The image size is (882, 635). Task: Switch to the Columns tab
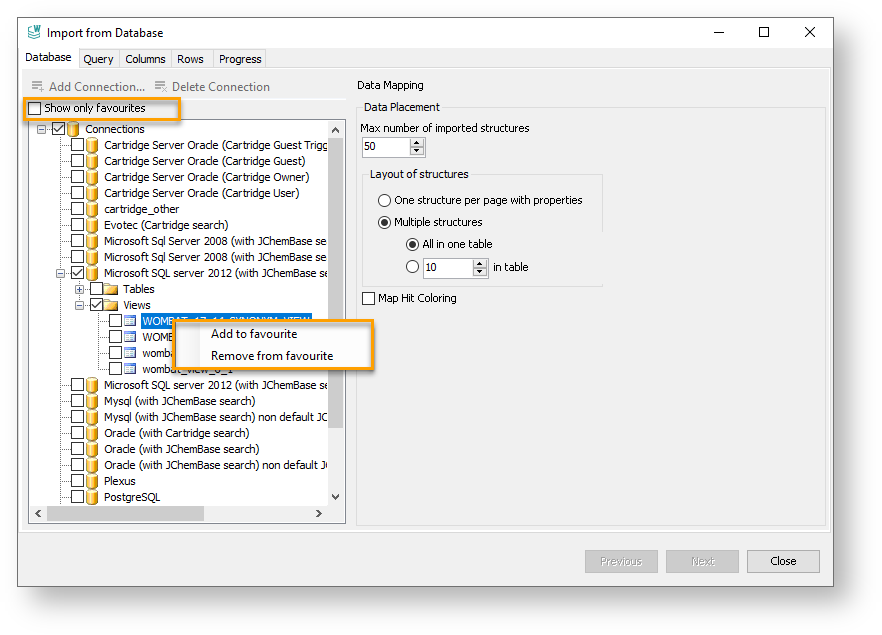tap(145, 59)
